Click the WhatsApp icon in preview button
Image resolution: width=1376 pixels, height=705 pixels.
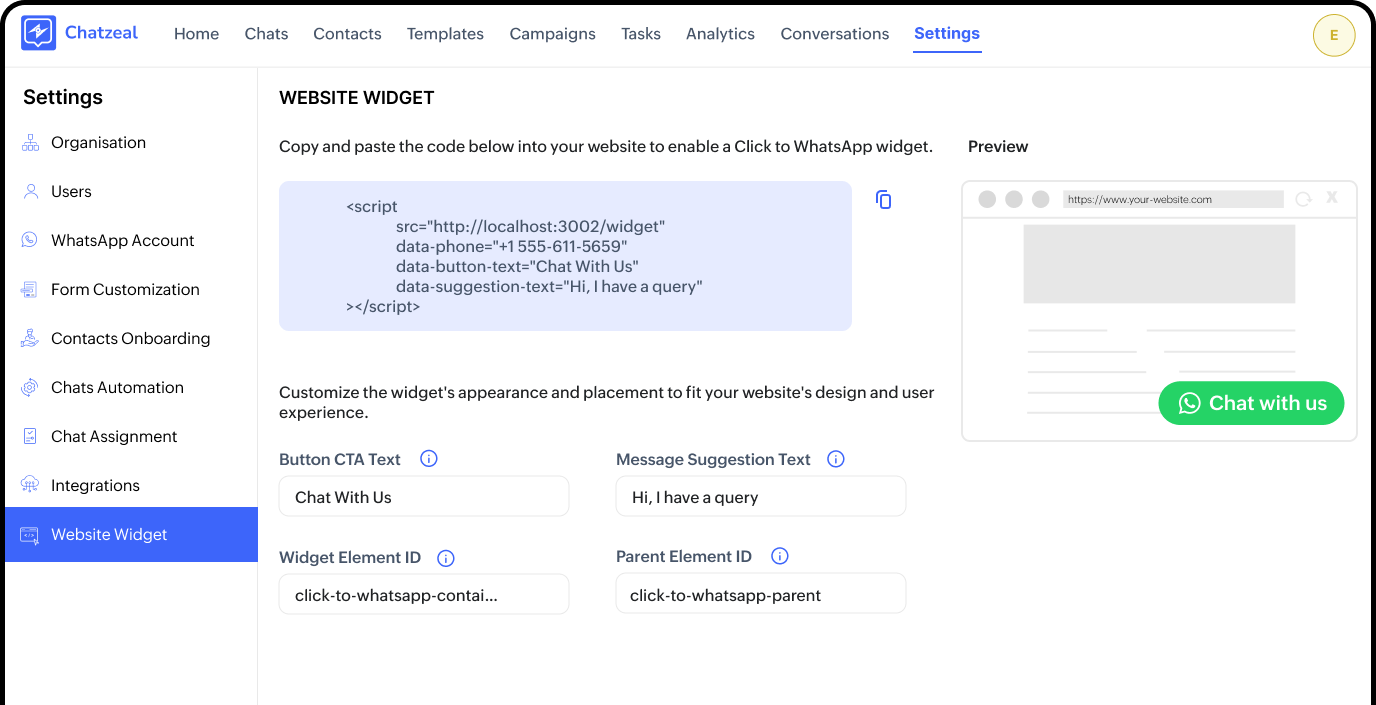[1189, 403]
